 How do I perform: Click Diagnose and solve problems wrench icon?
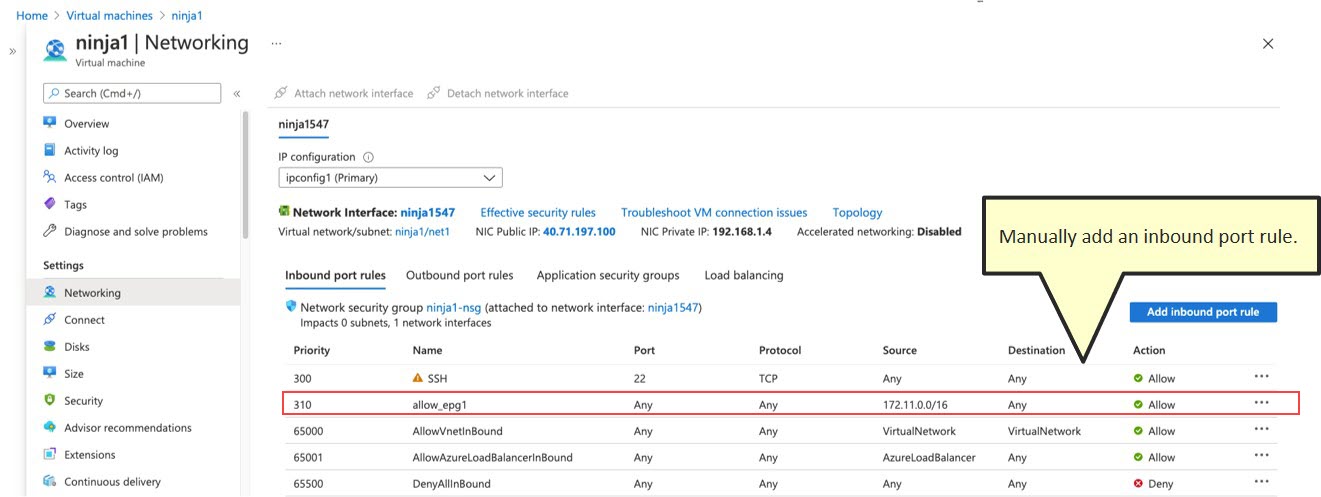(50, 231)
